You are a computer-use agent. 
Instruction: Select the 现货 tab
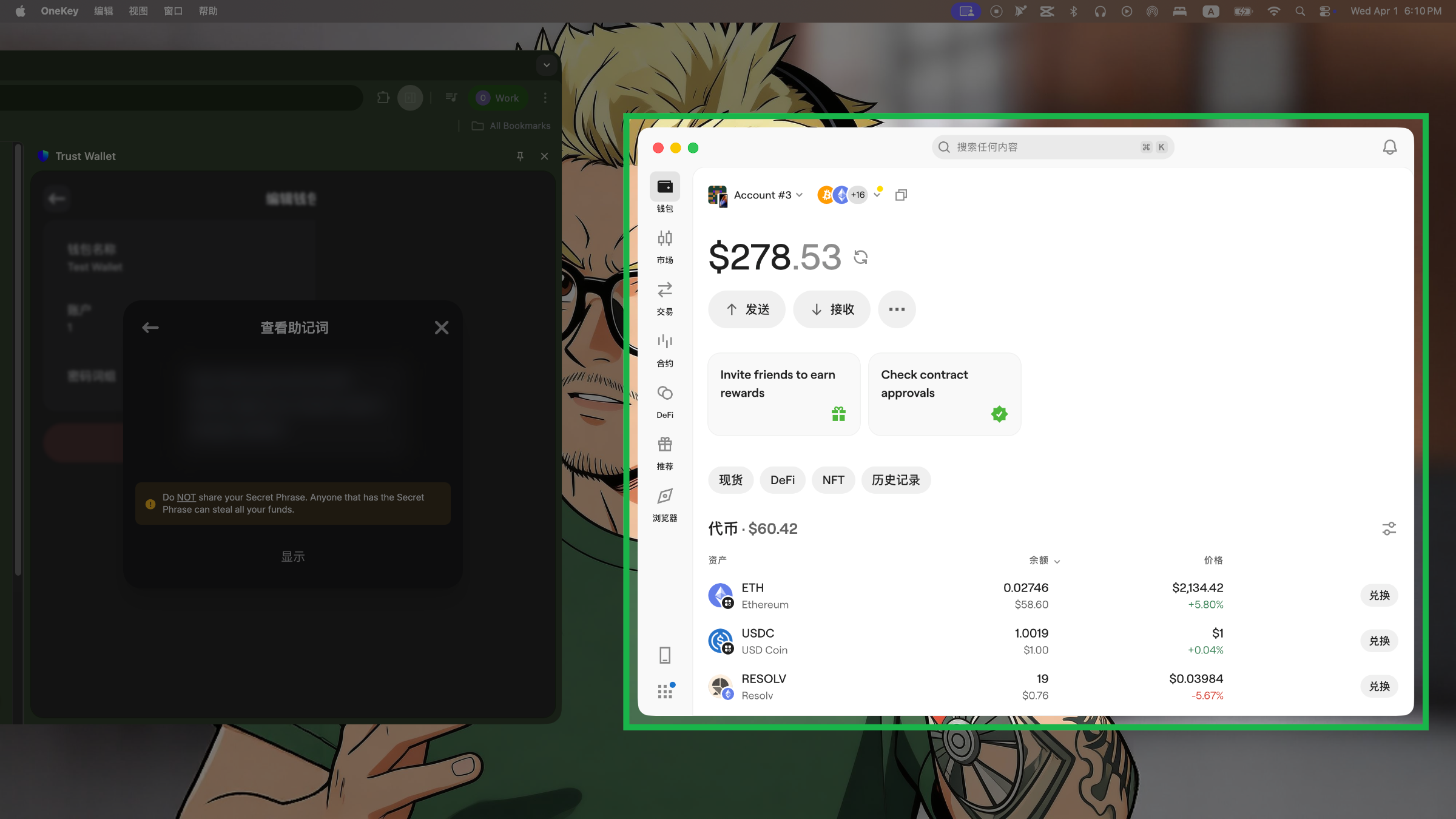[730, 480]
